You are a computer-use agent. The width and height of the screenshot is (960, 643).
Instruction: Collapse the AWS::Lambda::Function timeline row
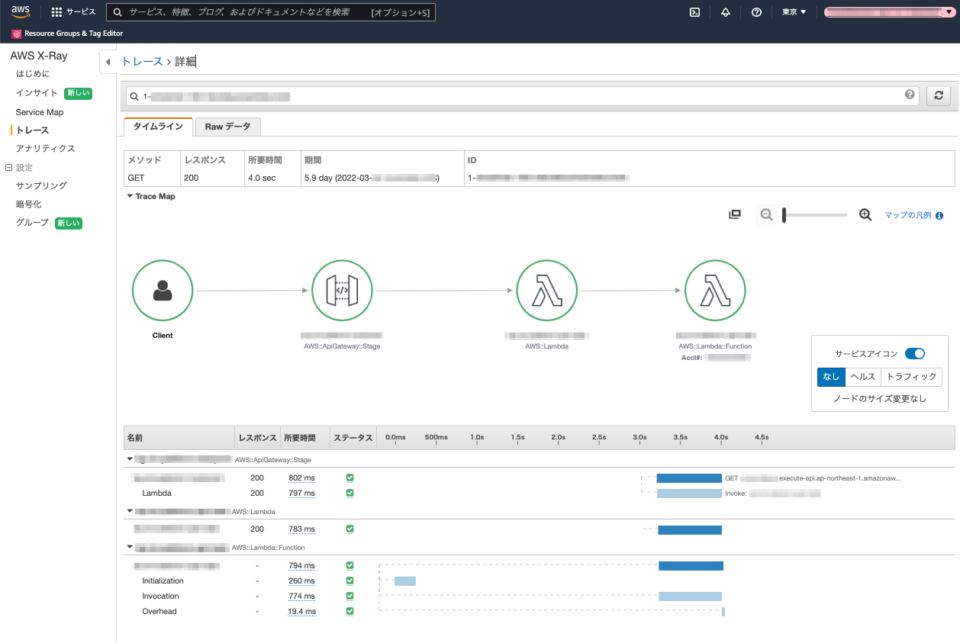[128, 547]
